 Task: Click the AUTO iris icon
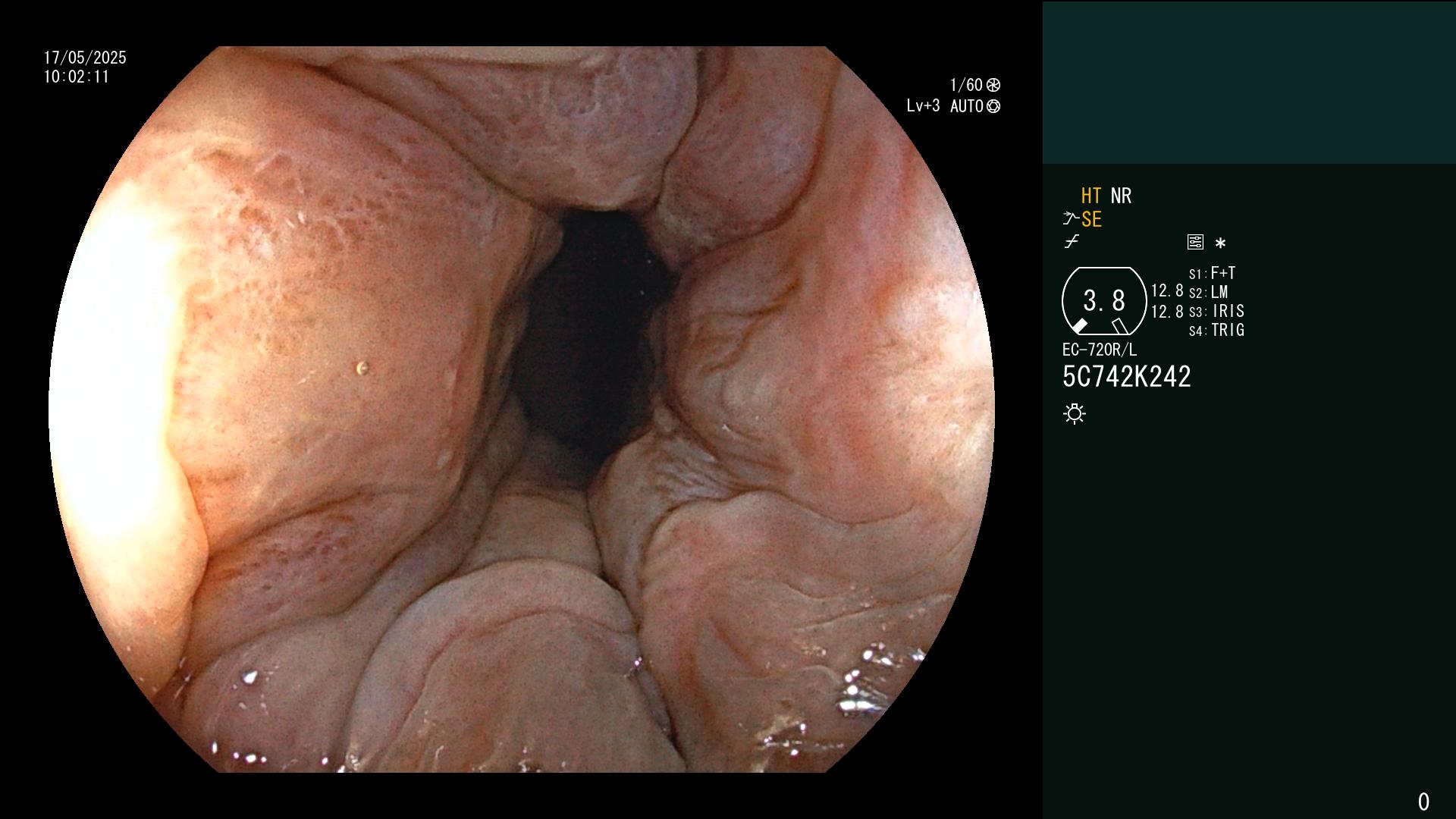pyautogui.click(x=993, y=106)
